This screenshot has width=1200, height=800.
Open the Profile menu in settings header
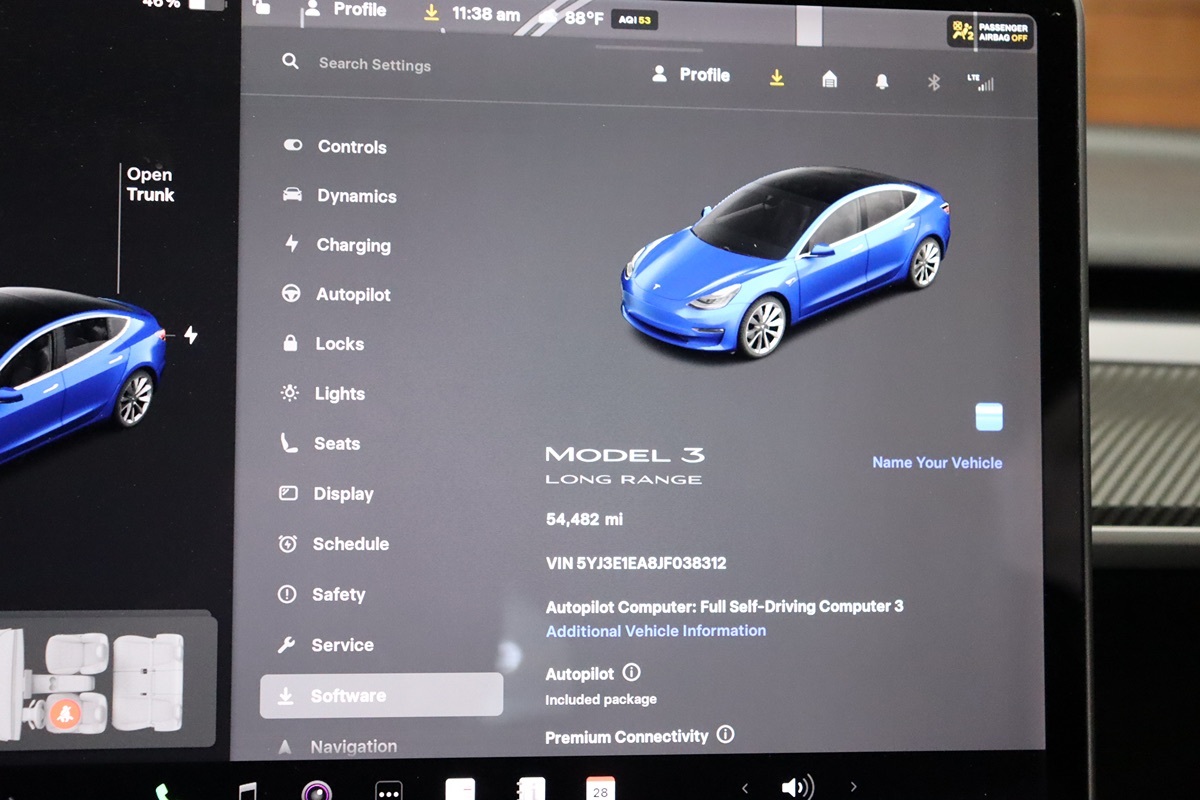[691, 75]
